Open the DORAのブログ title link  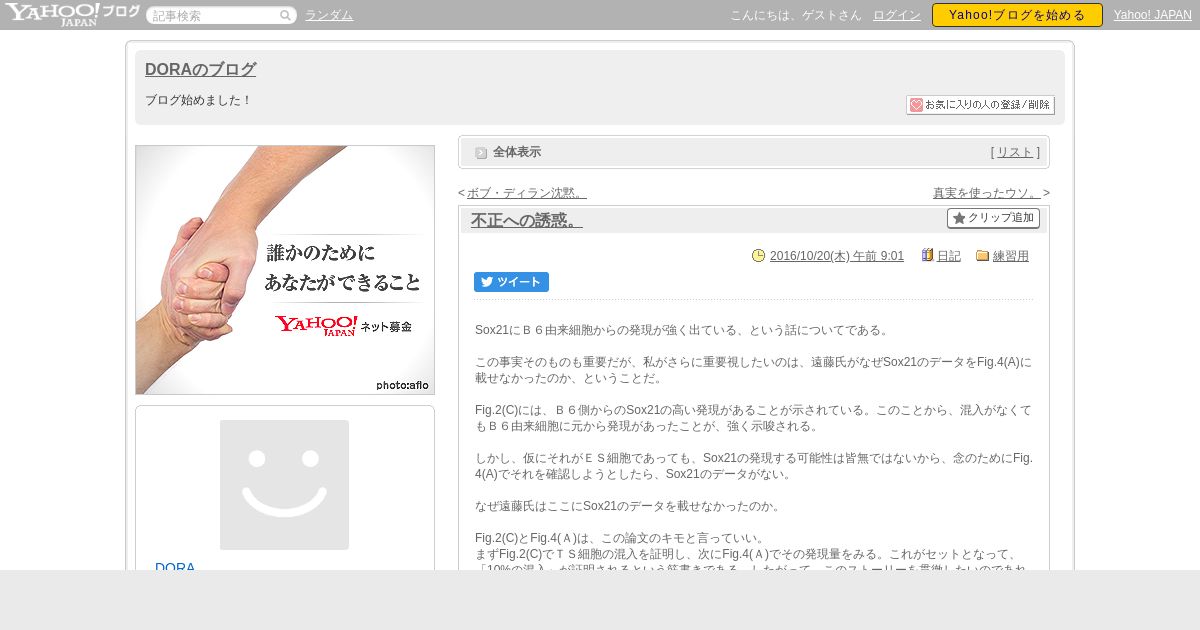click(200, 70)
